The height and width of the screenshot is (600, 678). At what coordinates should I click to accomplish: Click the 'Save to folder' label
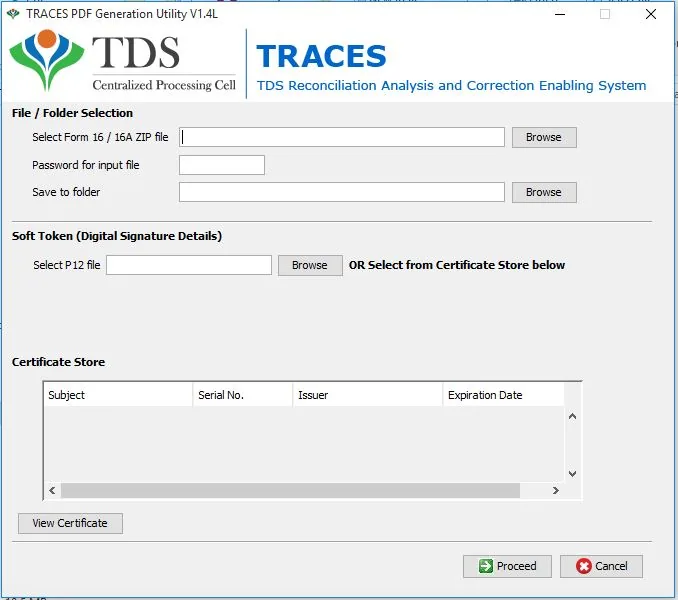[66, 192]
